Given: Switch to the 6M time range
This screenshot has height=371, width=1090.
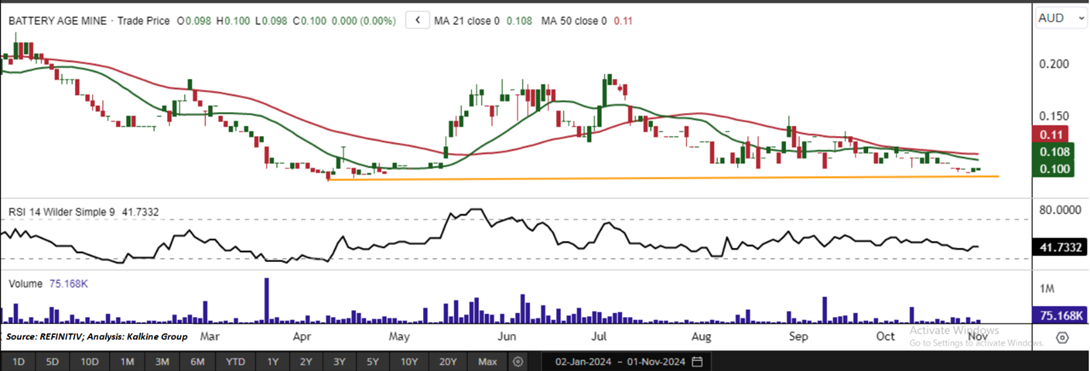Looking at the screenshot, I should click(197, 362).
